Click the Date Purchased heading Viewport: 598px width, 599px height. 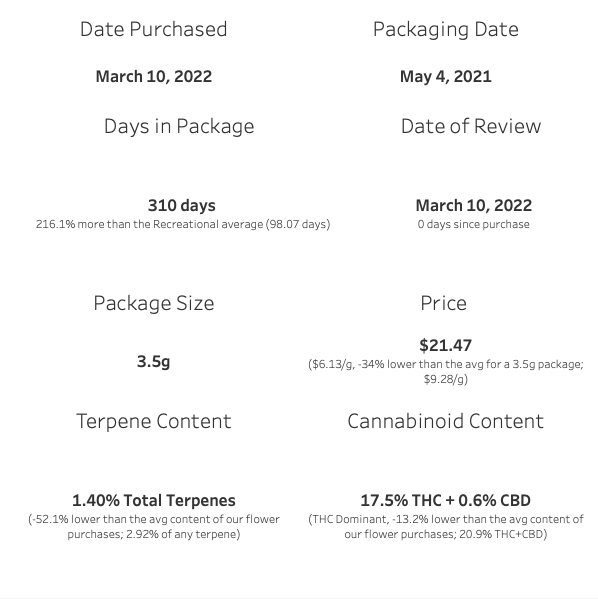(154, 29)
